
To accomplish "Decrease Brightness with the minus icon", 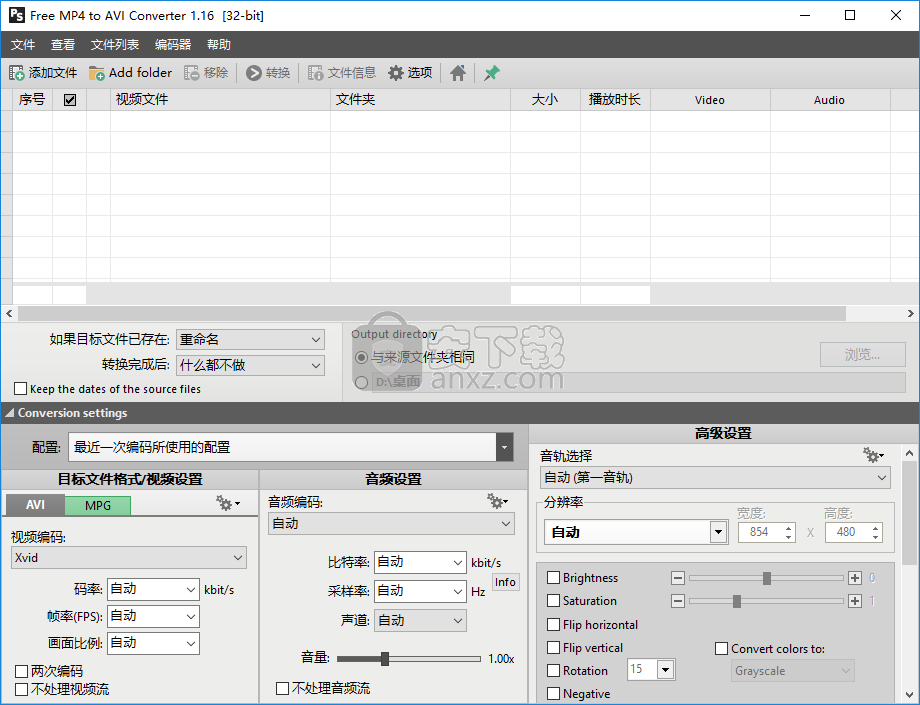I will [678, 578].
